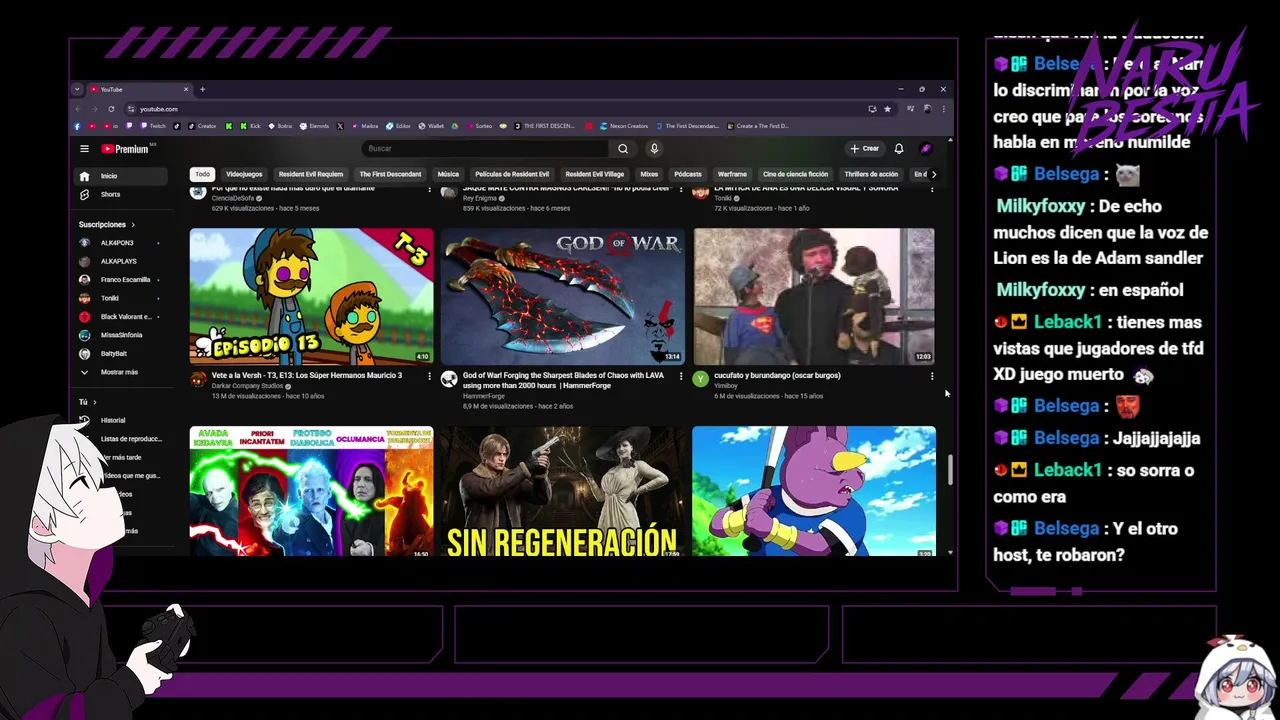Go to Inicio in sidebar
This screenshot has height=720, width=1280.
[x=121, y=176]
